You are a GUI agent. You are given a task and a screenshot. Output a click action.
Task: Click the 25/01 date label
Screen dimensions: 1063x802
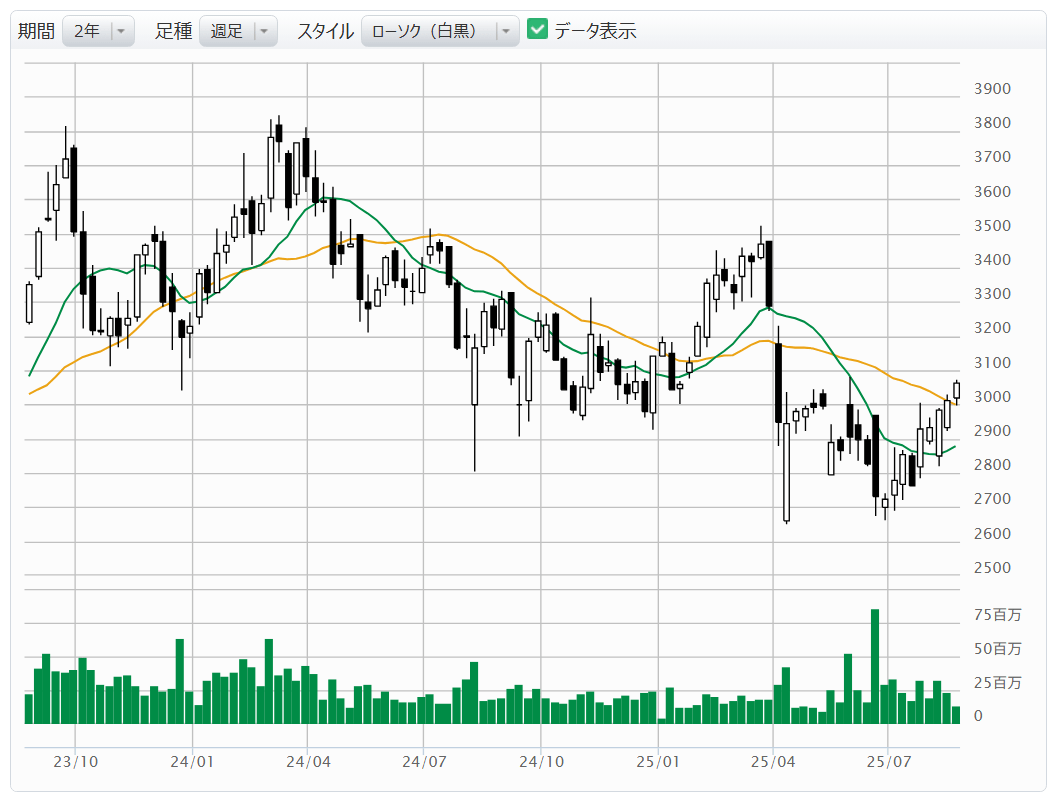pyautogui.click(x=658, y=761)
